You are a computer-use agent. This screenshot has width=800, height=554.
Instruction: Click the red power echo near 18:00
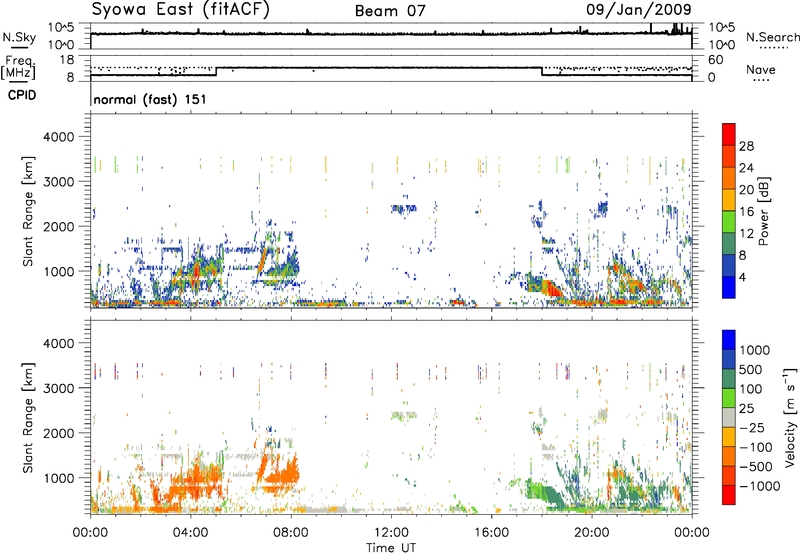coord(551,288)
